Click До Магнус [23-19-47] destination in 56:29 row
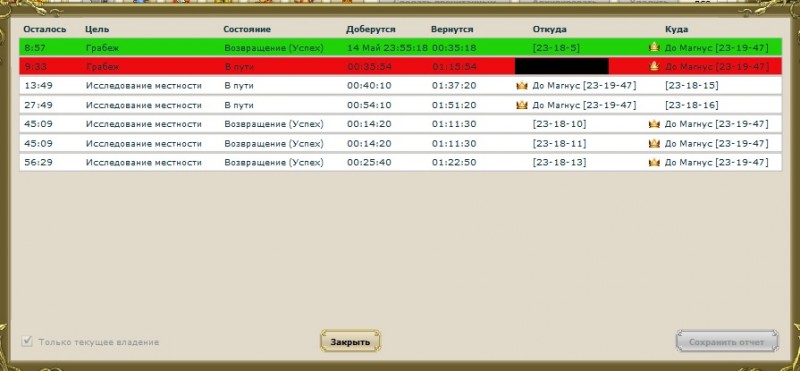This screenshot has width=800, height=371. click(716, 163)
